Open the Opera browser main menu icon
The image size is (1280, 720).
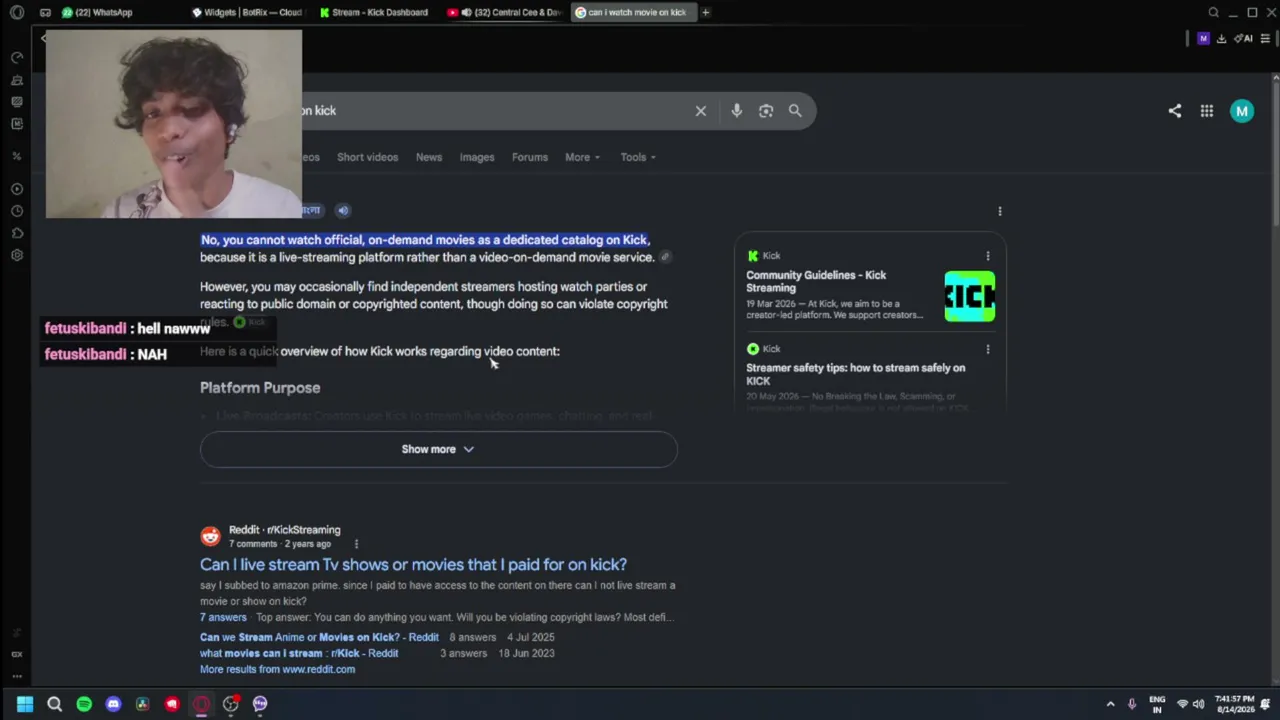coord(17,13)
